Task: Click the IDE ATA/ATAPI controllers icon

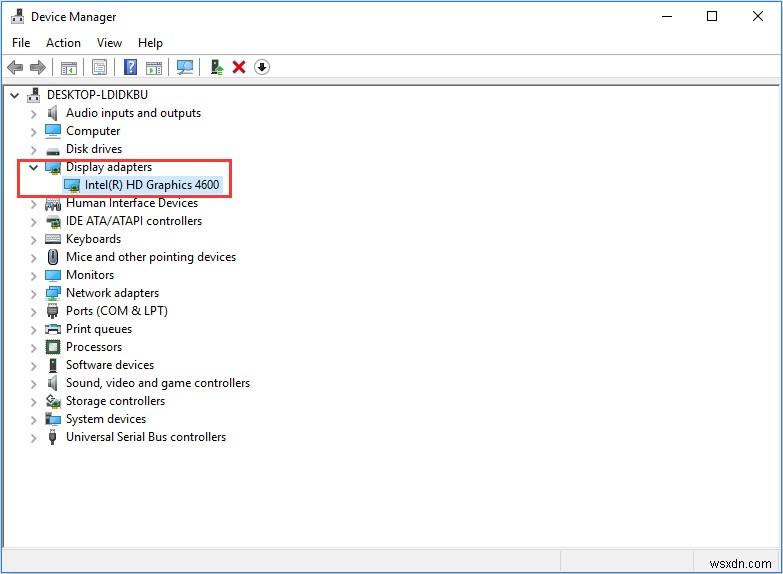Action: (53, 221)
